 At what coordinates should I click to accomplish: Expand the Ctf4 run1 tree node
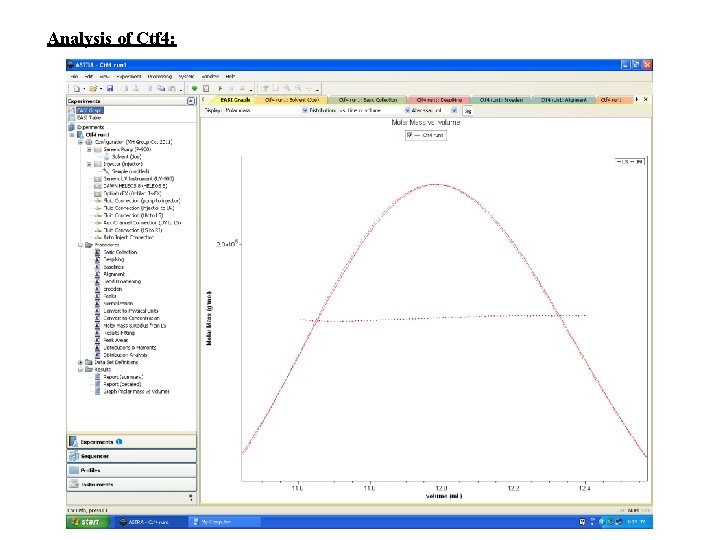coord(72,135)
